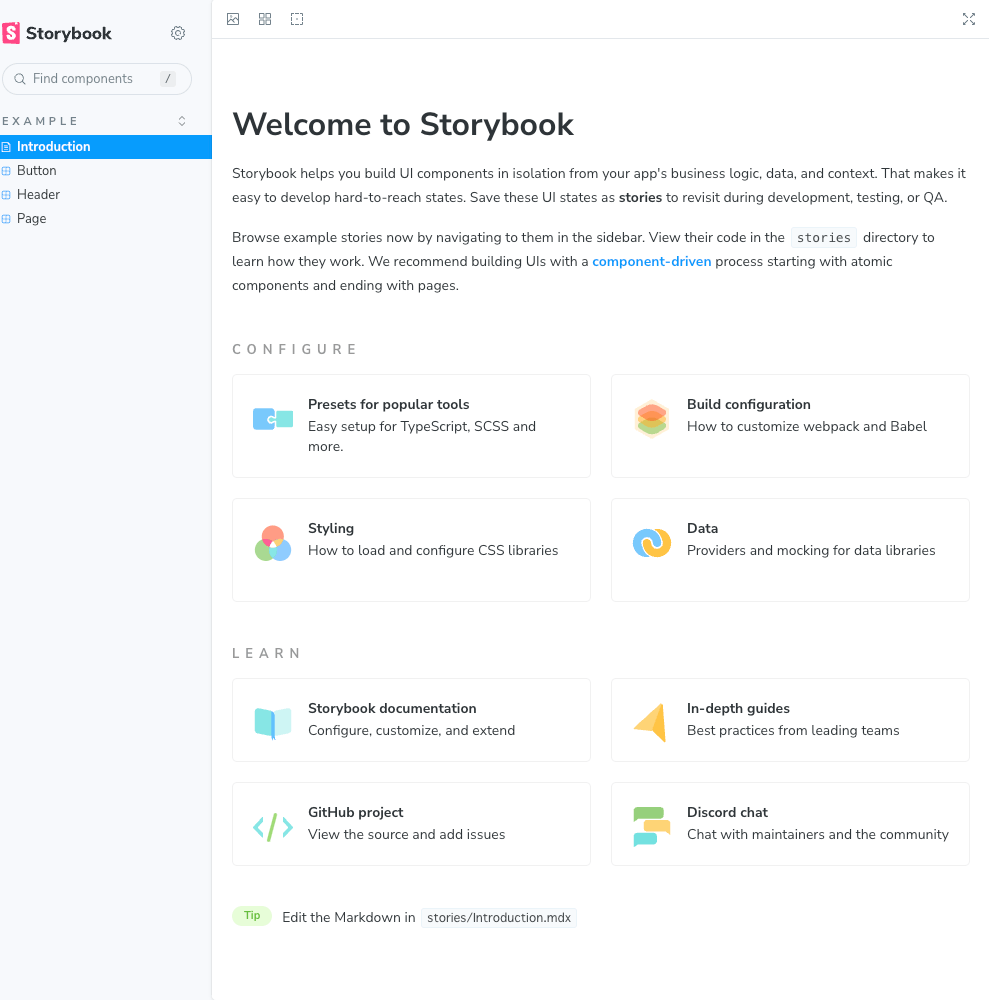
Task: Click the GitHub code brackets icon
Action: (273, 827)
